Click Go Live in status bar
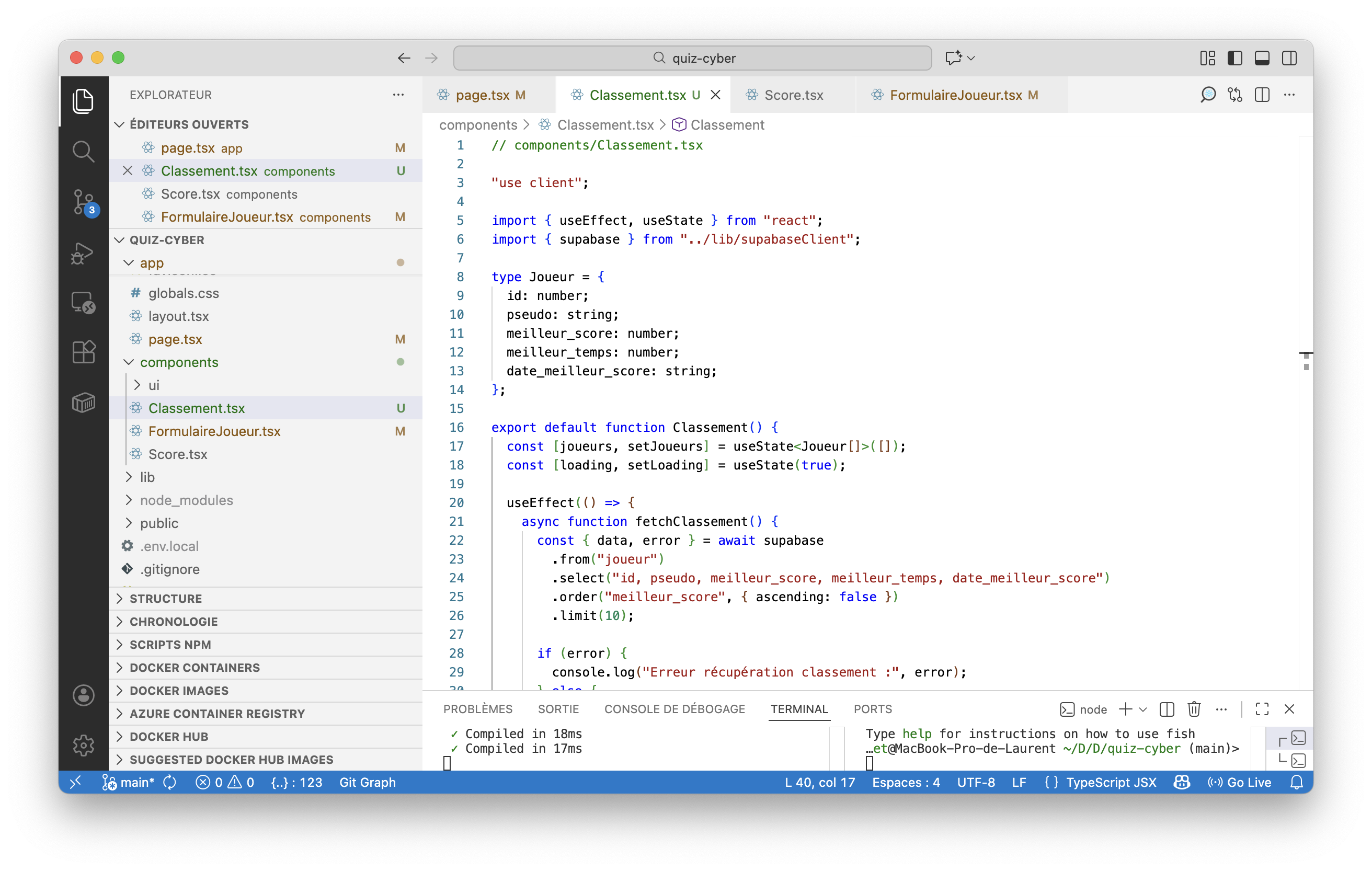The height and width of the screenshot is (871, 1372). point(1240,782)
